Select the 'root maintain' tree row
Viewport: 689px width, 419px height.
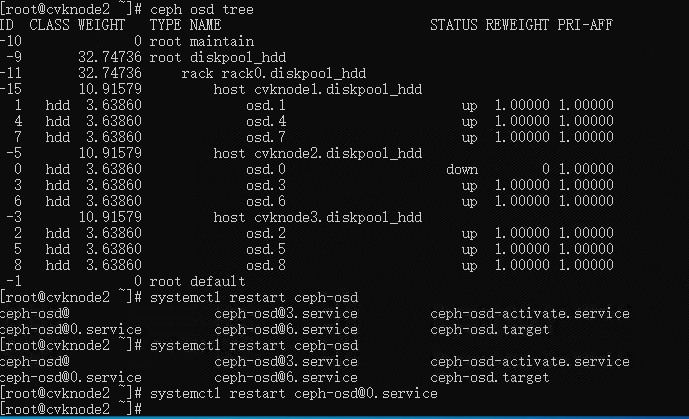[x=201, y=42]
